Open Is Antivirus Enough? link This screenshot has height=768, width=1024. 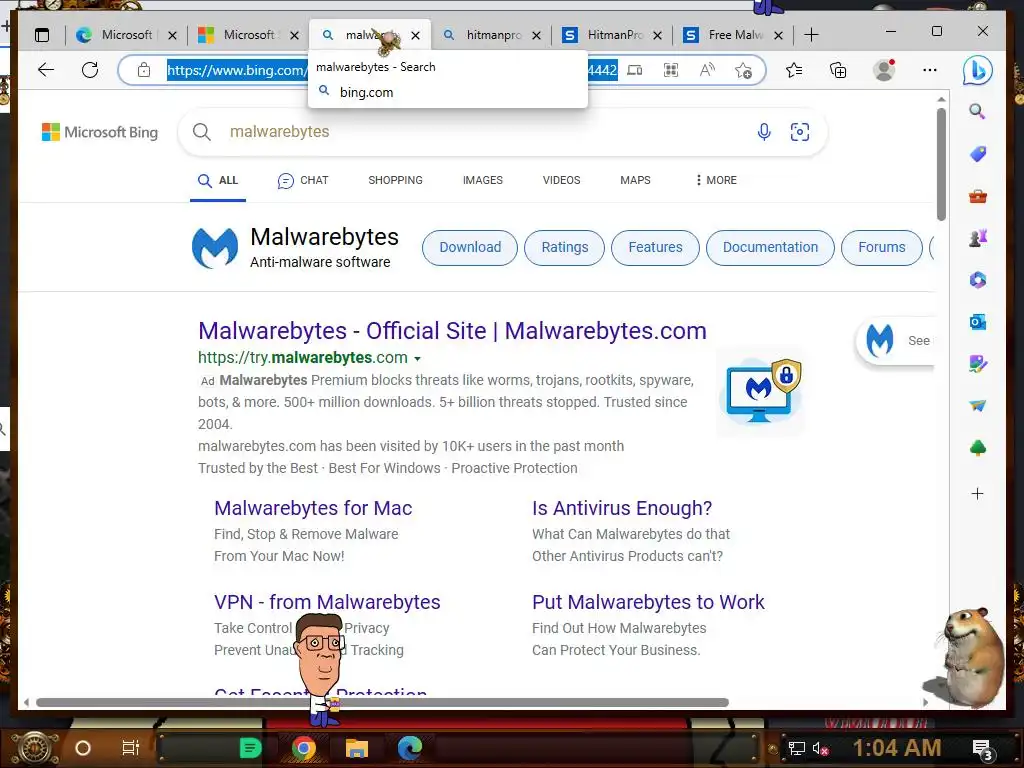[622, 508]
